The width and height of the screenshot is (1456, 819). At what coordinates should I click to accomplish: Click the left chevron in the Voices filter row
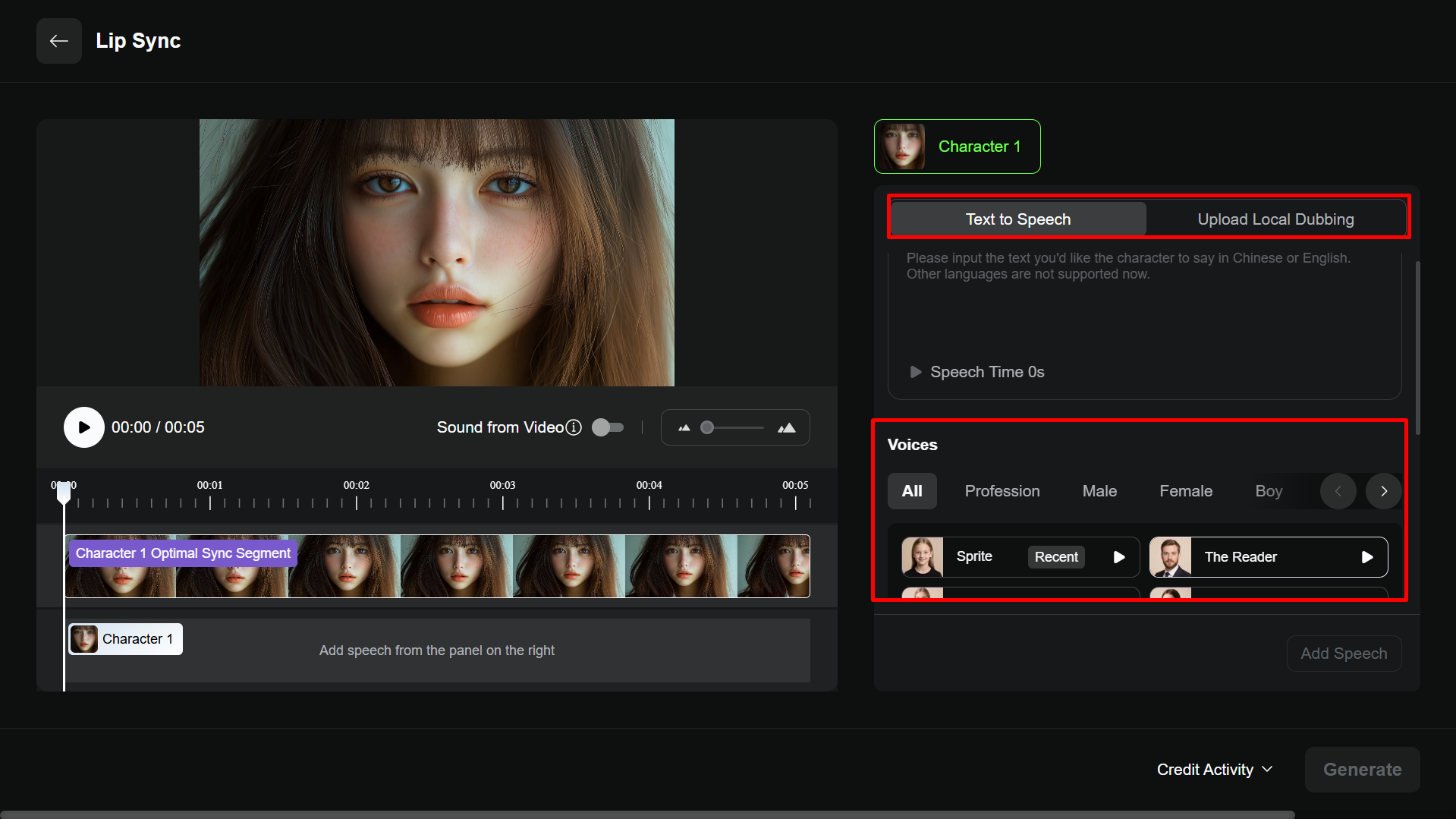pyautogui.click(x=1338, y=490)
